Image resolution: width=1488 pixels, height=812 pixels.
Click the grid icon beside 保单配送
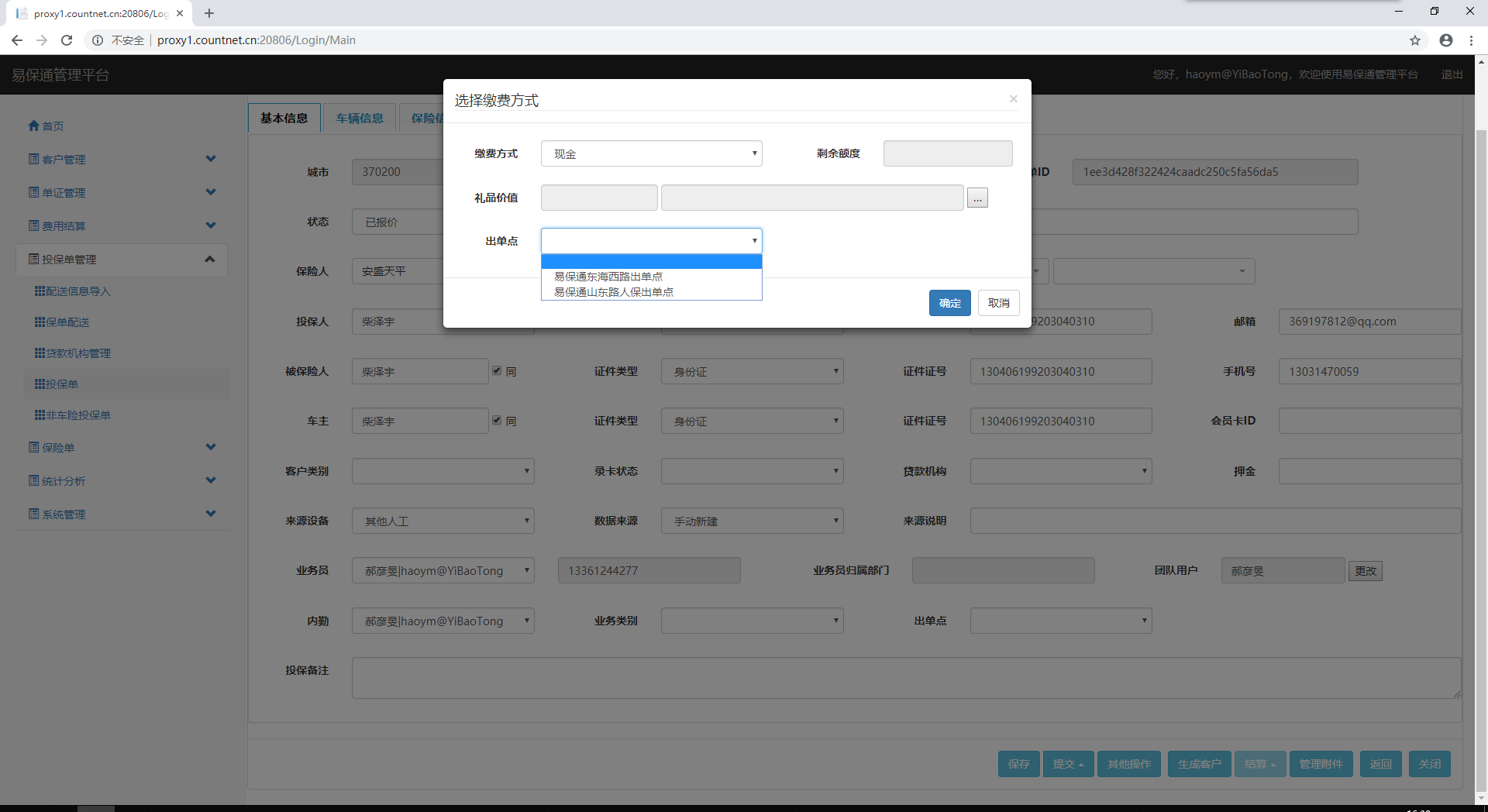tap(40, 322)
